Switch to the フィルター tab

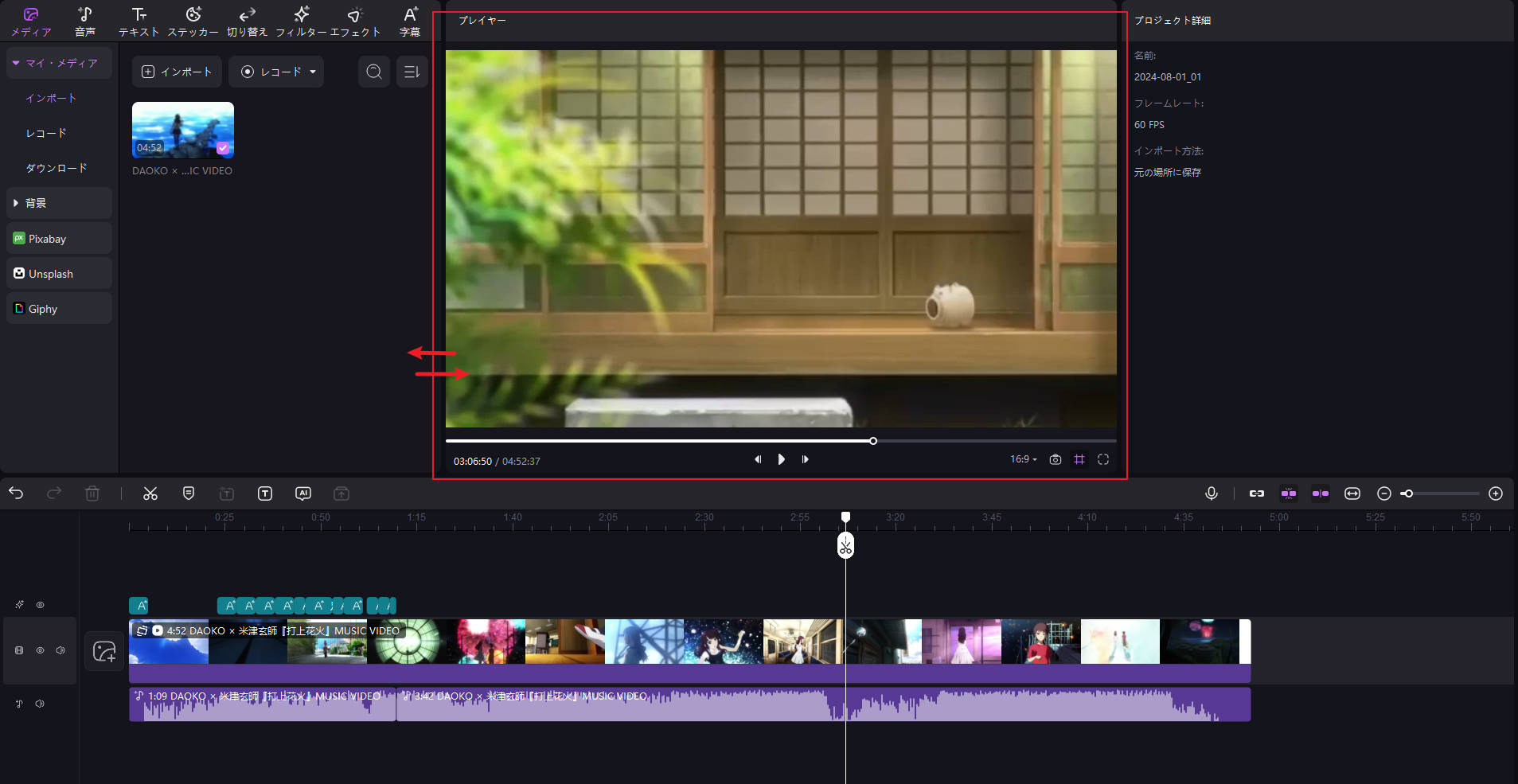301,21
